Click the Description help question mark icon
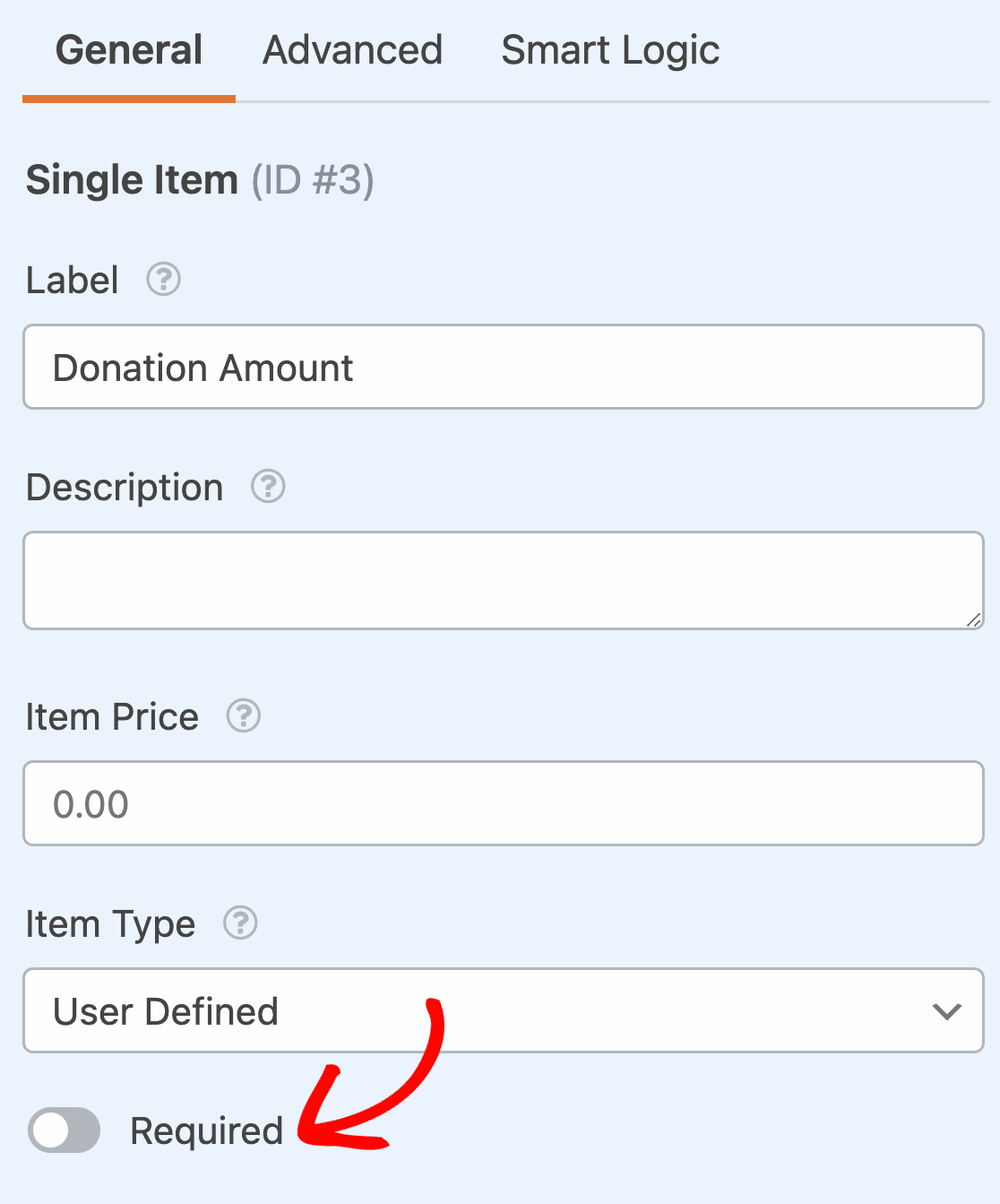 (268, 487)
